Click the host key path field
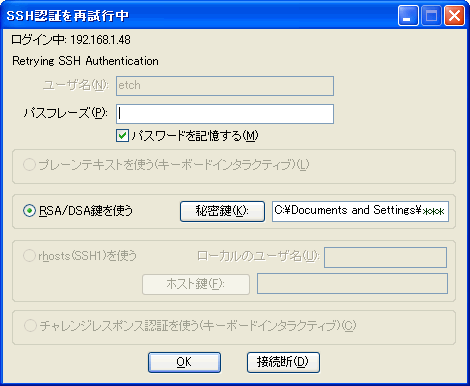Viewport: 470px width, 386px height. coord(352,284)
